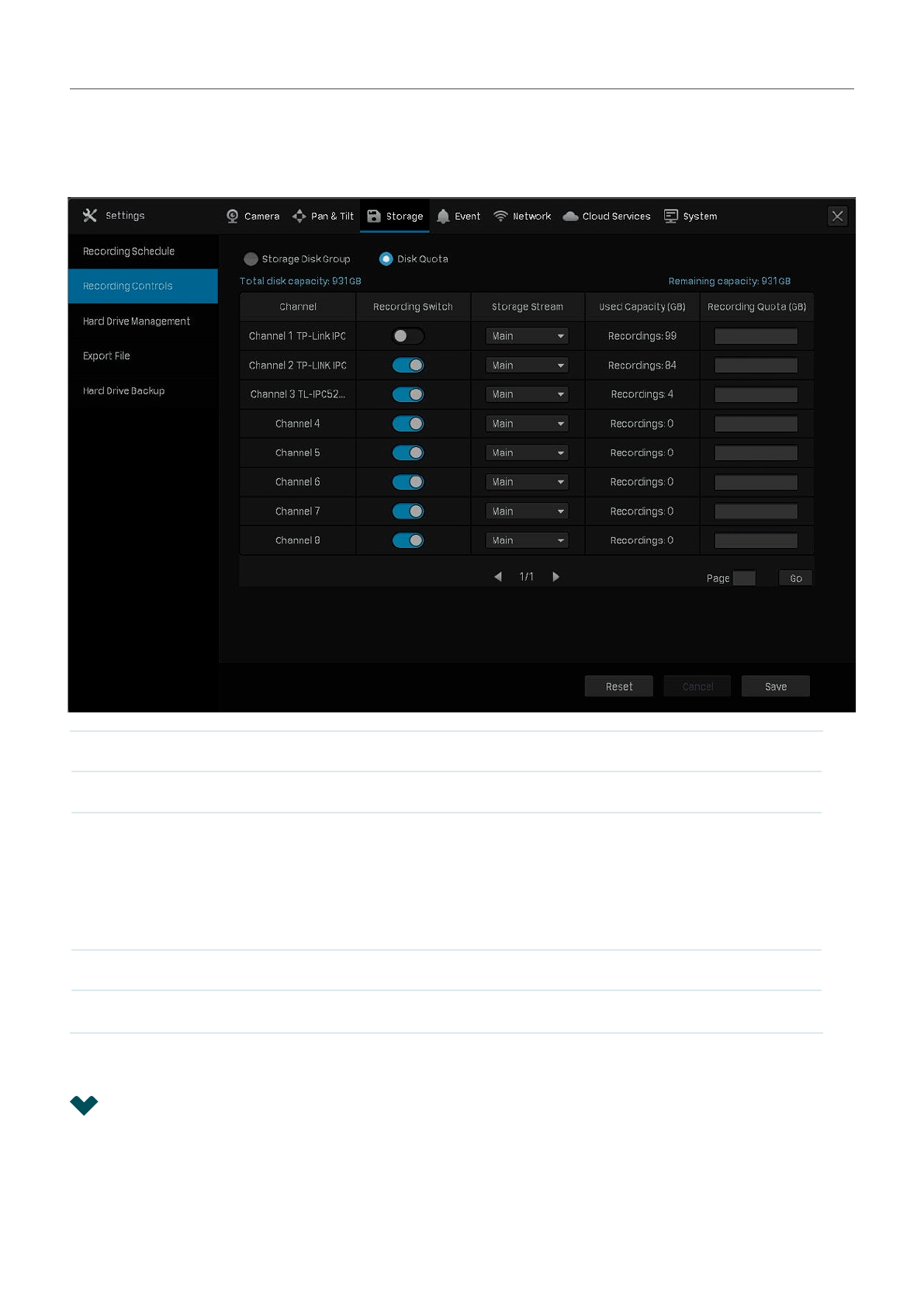Image resolution: width=924 pixels, height=1307 pixels.
Task: Click the Storage disk icon
Action: pos(374,217)
